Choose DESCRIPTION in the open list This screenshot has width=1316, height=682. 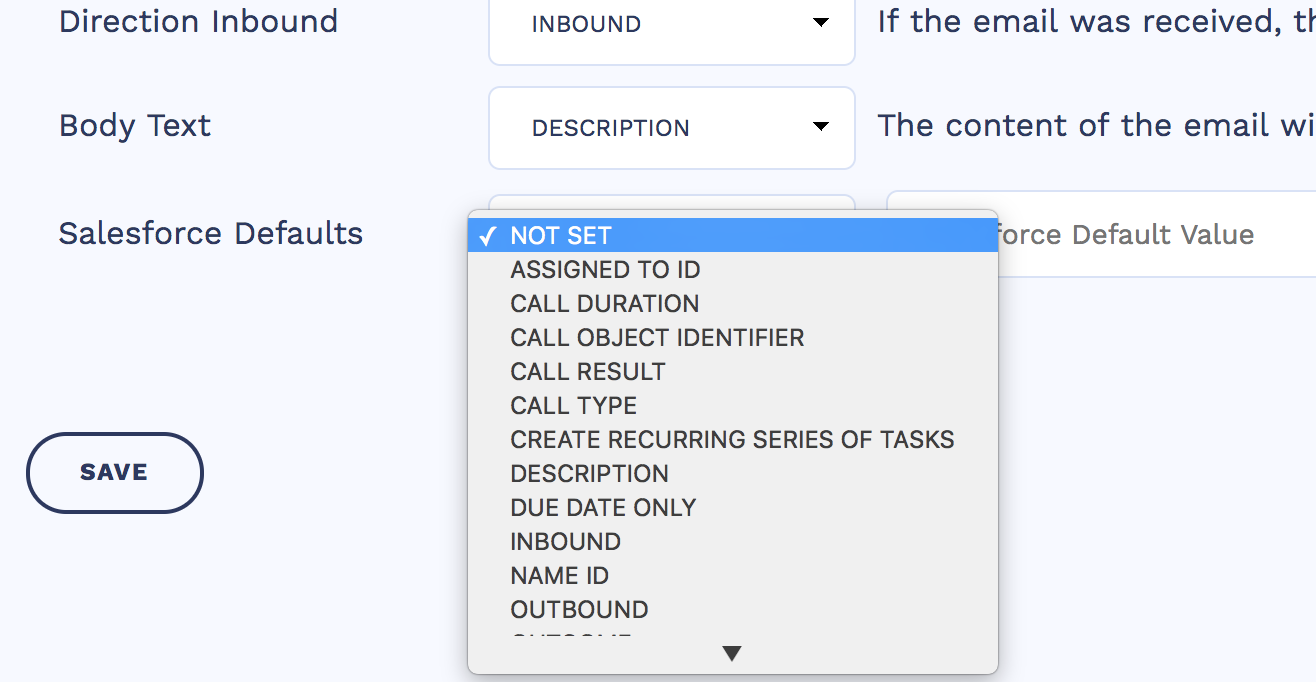tap(589, 474)
